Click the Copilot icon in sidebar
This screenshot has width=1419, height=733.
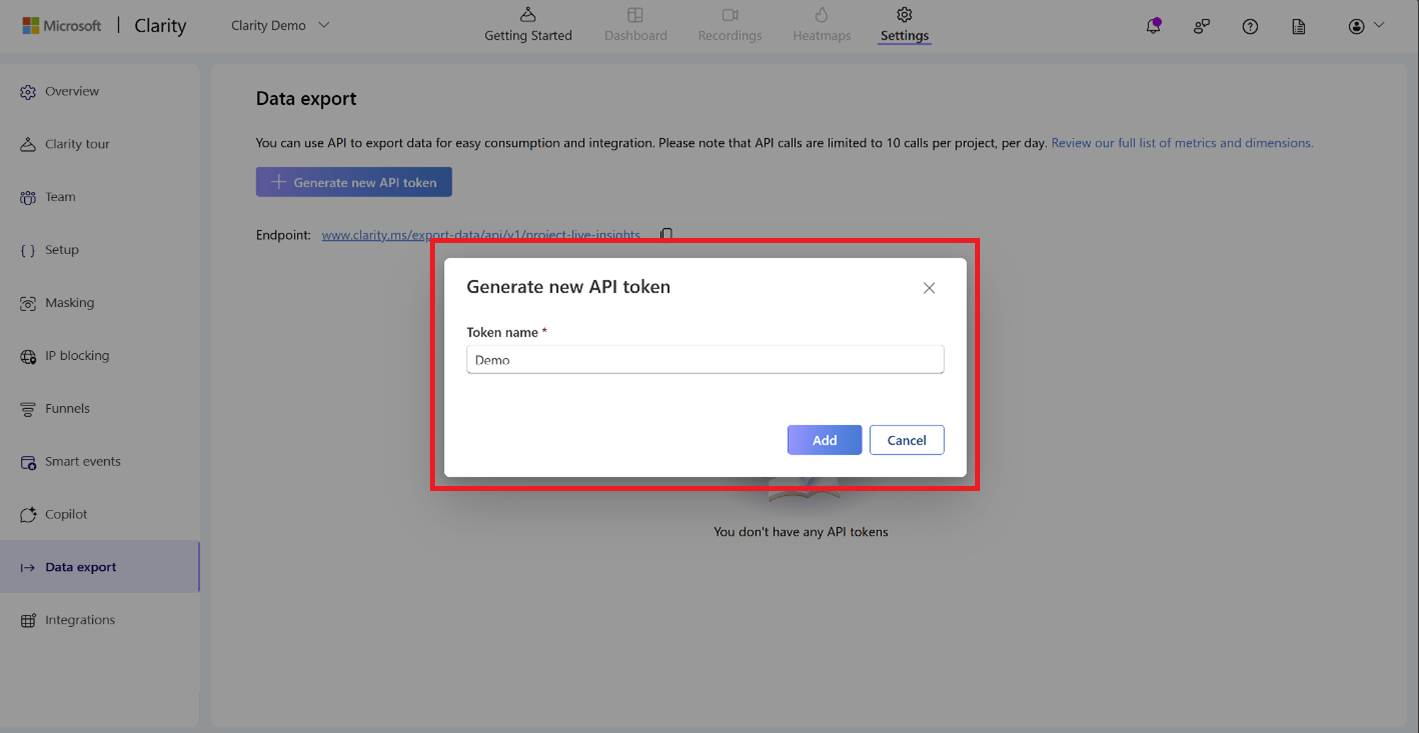28,515
